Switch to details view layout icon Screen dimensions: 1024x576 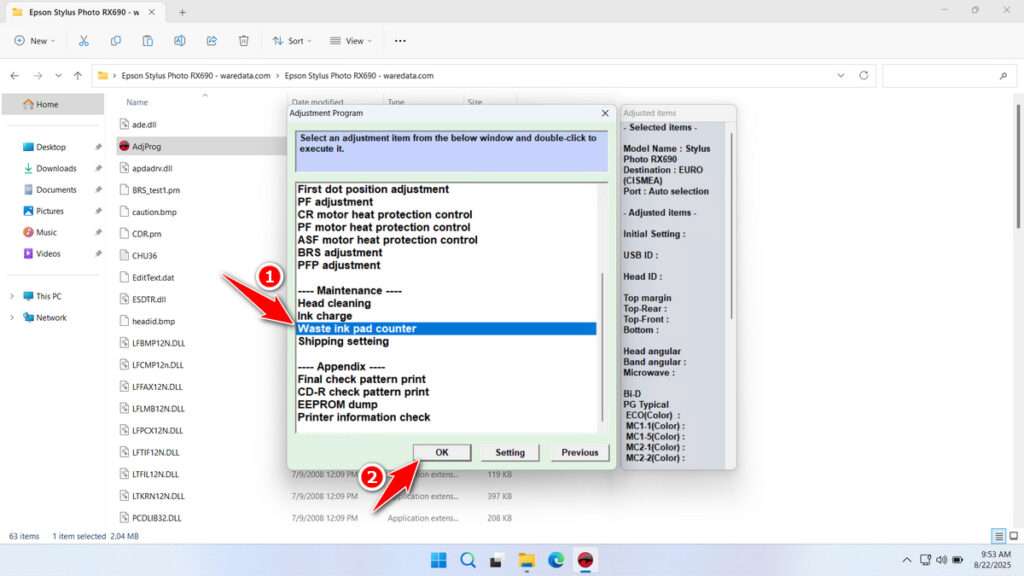click(999, 536)
